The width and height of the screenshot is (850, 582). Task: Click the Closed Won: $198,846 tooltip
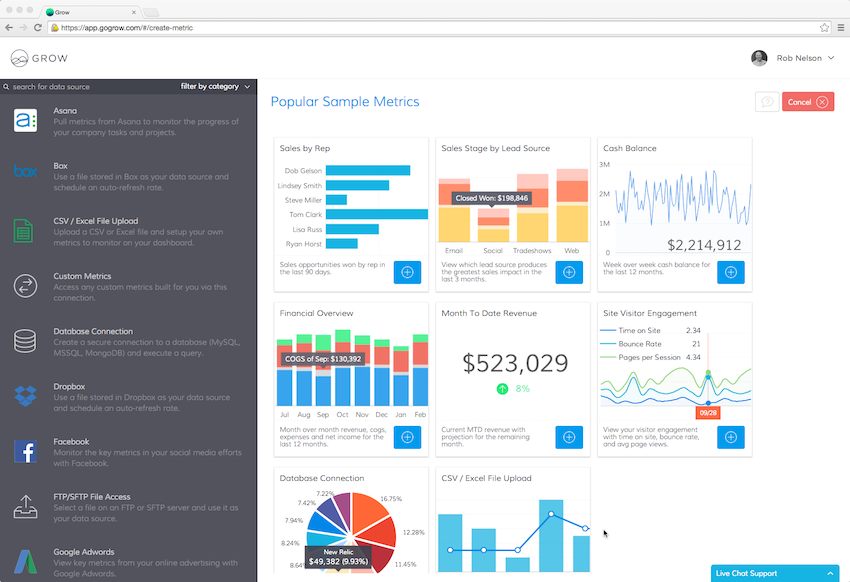click(x=492, y=198)
